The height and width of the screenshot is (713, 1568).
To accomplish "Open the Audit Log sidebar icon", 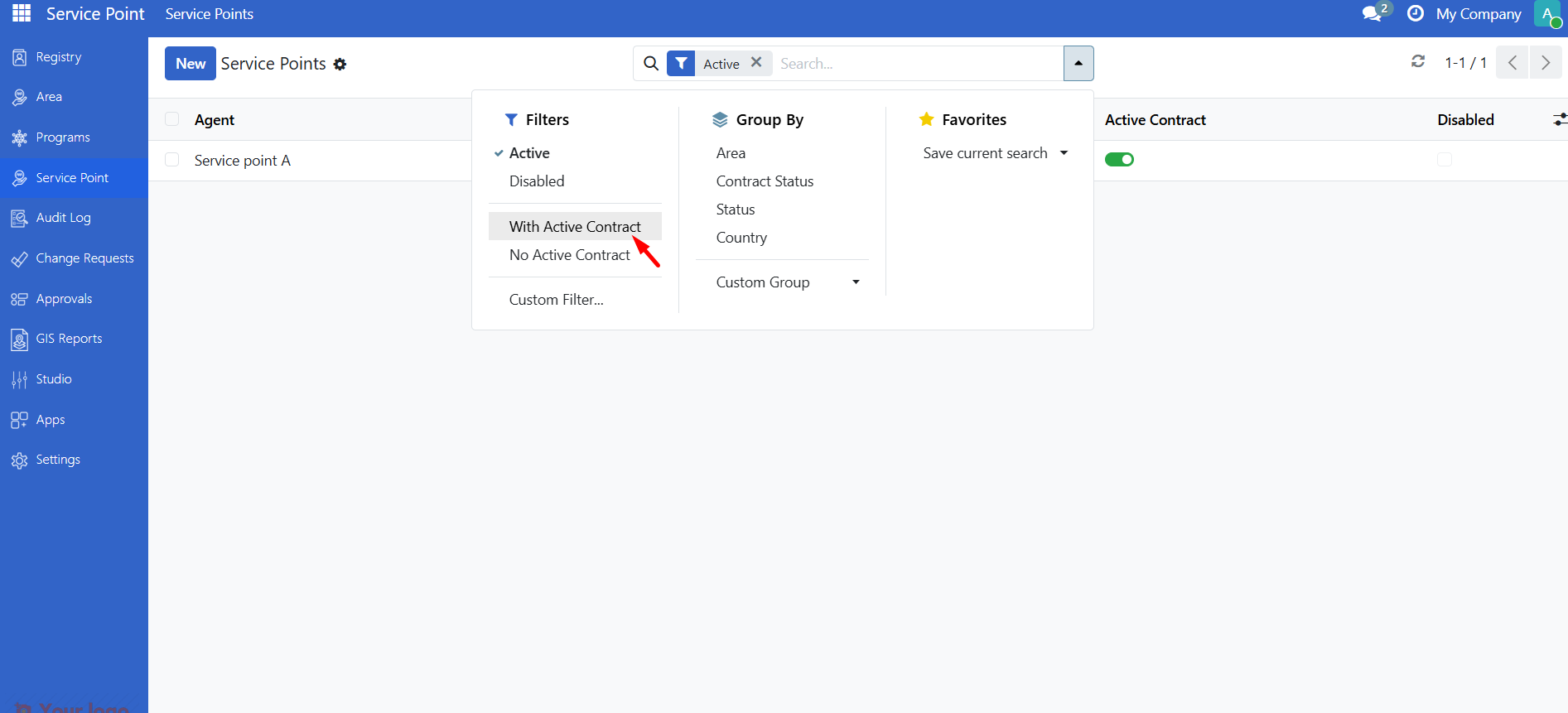I will click(x=19, y=218).
